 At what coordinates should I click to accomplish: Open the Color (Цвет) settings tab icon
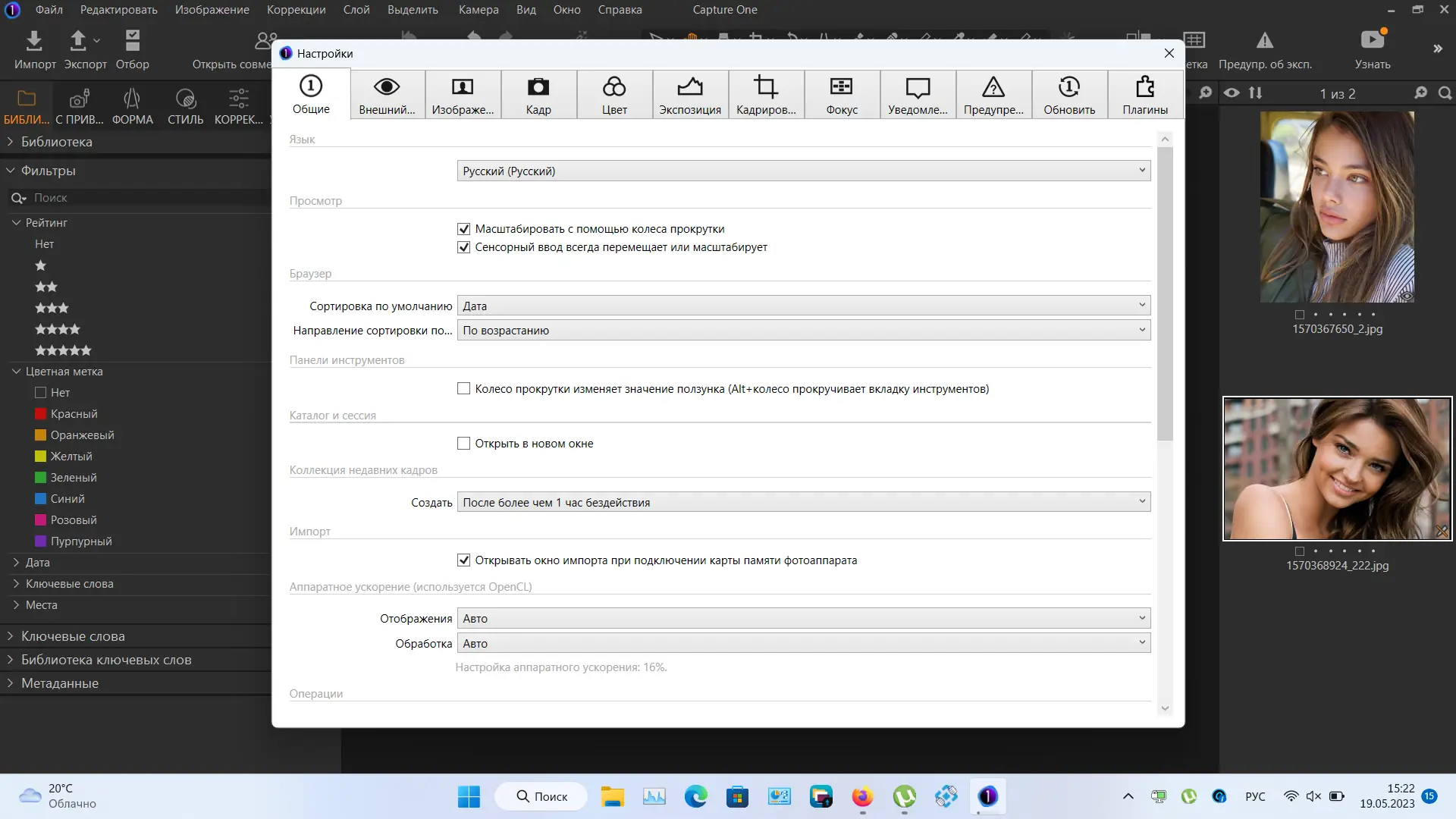[x=614, y=87]
